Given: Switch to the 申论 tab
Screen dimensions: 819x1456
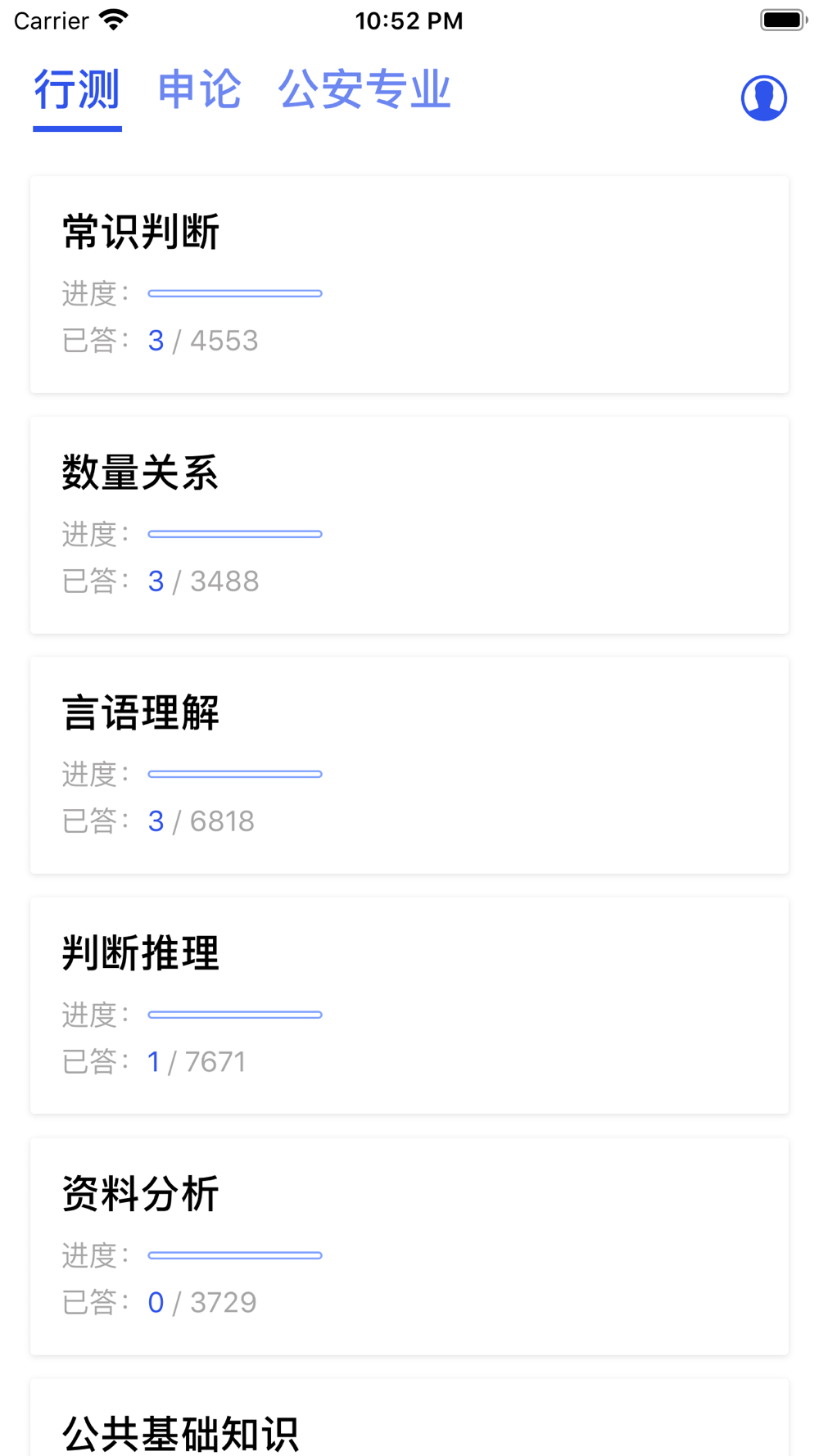Looking at the screenshot, I should [199, 89].
